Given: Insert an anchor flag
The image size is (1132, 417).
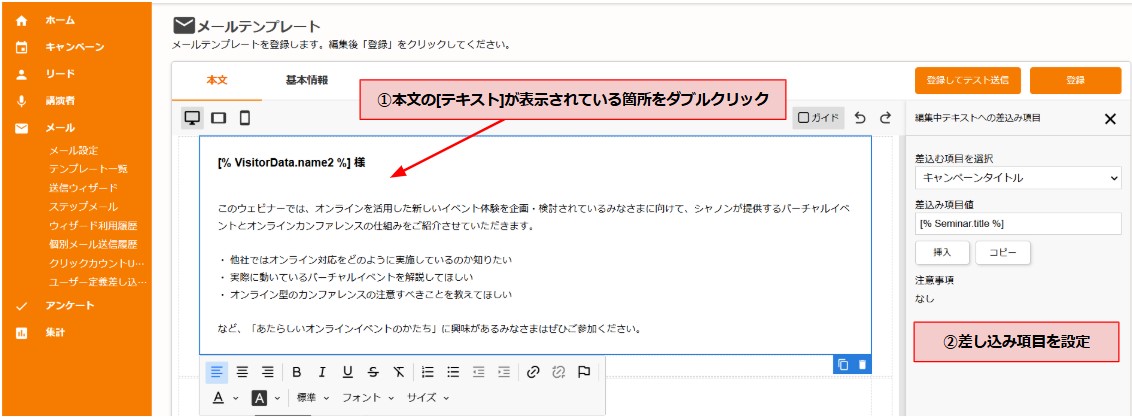Looking at the screenshot, I should [x=584, y=372].
